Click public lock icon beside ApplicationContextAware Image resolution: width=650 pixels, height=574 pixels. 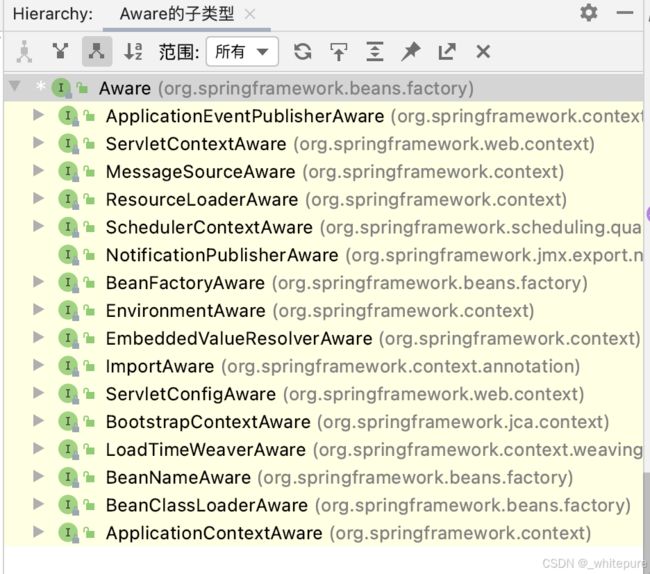point(89,533)
